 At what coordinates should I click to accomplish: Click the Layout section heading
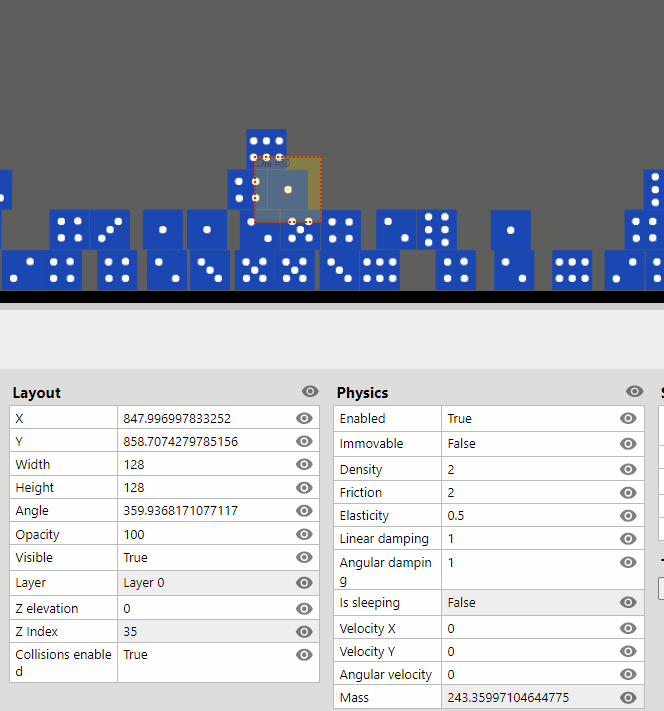(37, 393)
